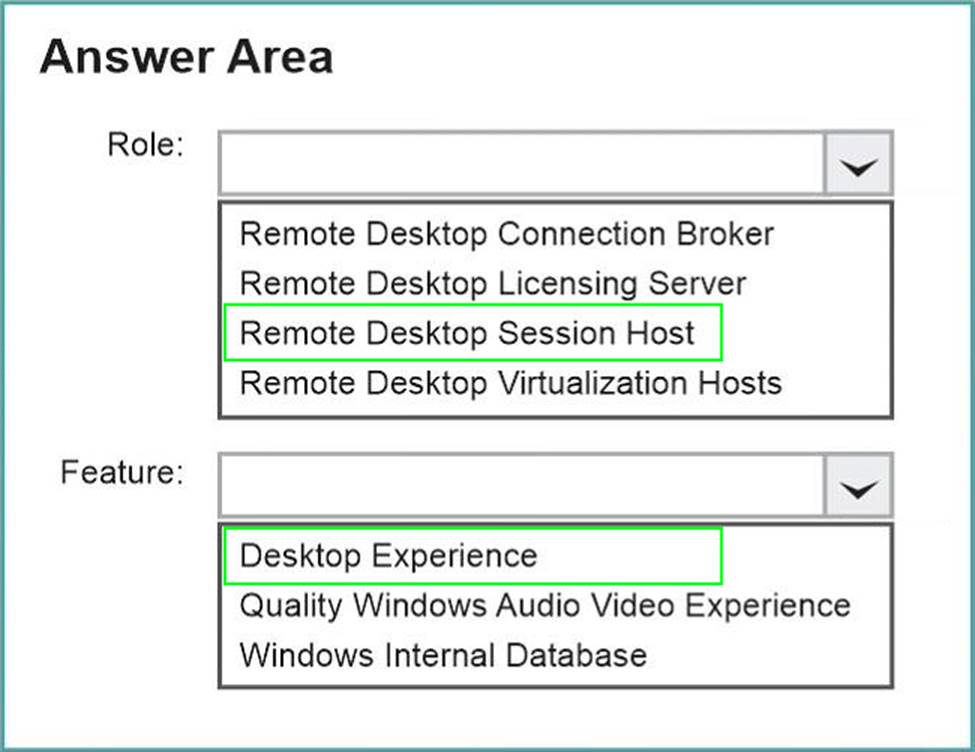
Task: Click the empty Role combo box field
Action: click(x=520, y=163)
